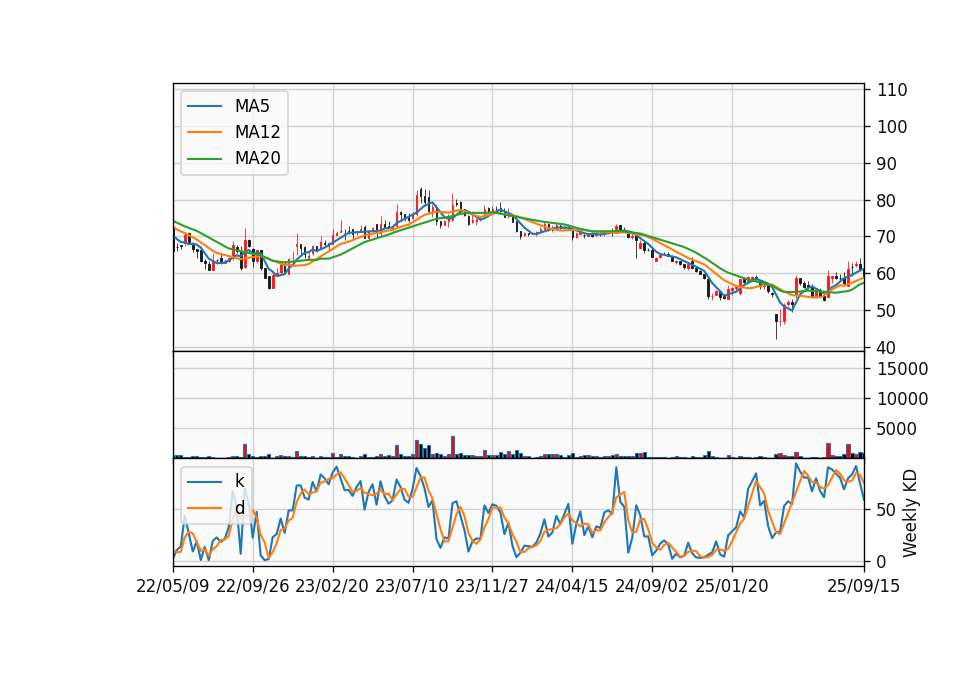
Task: Click the 90 price axis label
Action: pos(887,164)
